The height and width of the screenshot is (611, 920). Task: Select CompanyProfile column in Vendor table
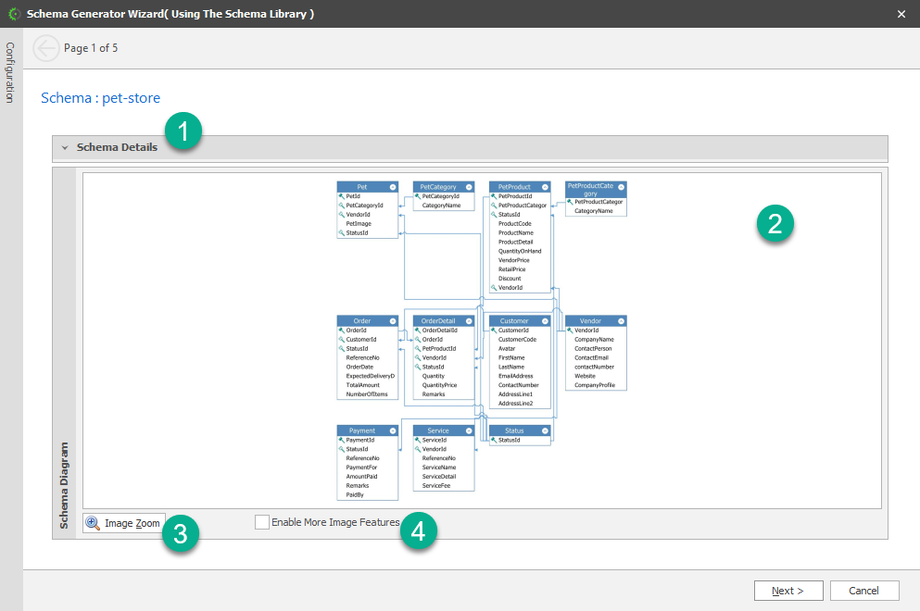click(x=594, y=385)
